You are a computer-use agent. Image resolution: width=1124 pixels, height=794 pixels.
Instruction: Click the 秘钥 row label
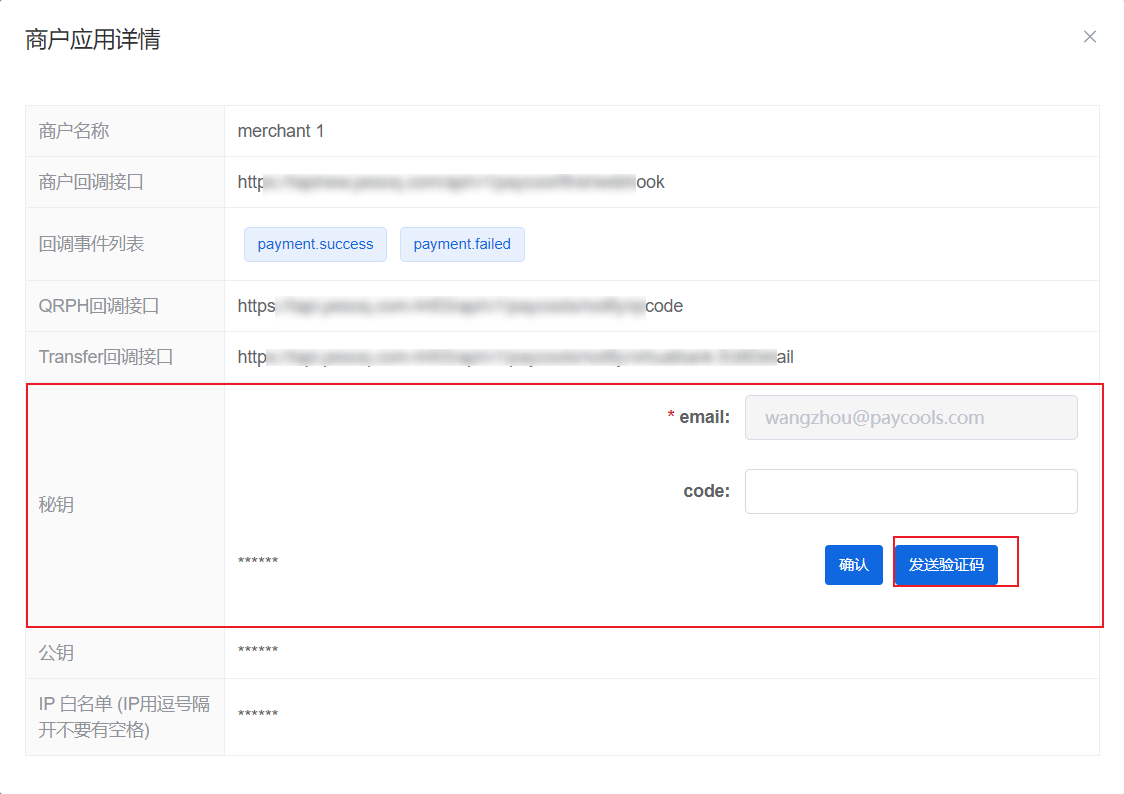click(56, 505)
